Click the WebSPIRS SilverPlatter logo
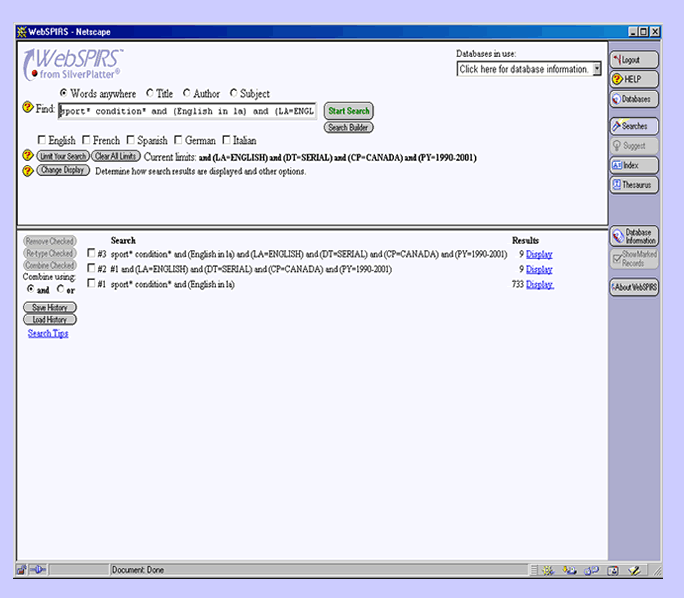Screen dimensions: 684x598 click(x=72, y=64)
